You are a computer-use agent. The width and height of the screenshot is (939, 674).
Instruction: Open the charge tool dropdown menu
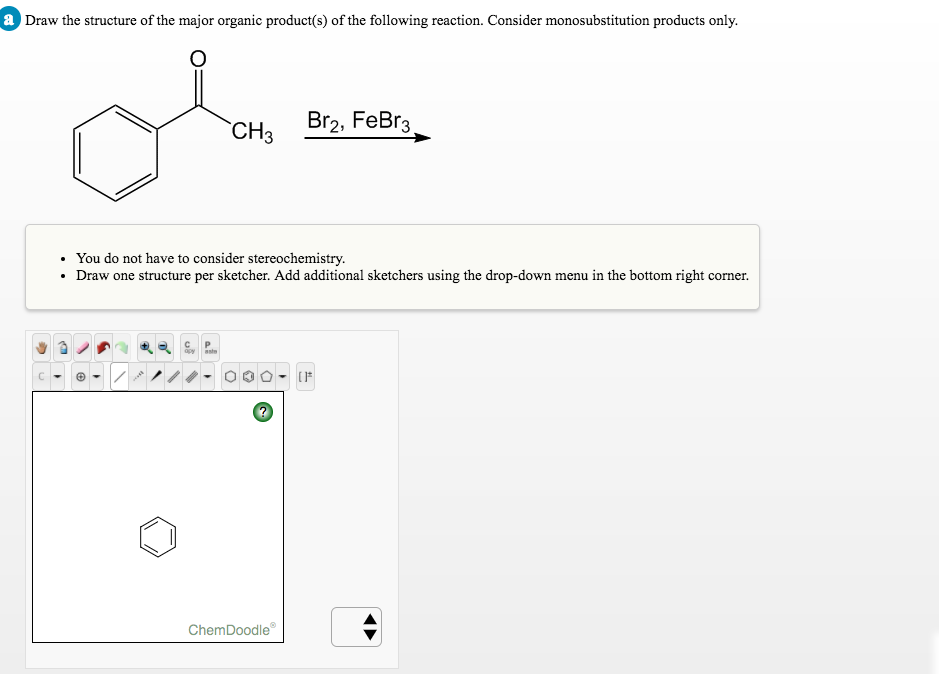[97, 376]
